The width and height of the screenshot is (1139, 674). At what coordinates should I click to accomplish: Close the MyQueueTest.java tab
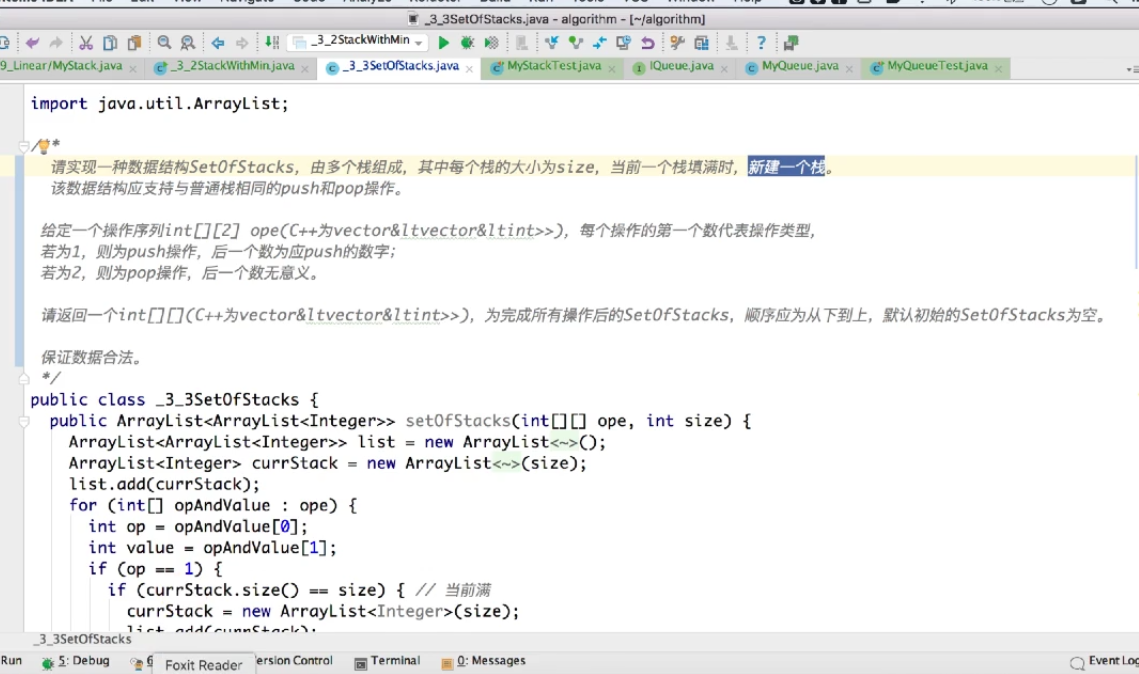[999, 69]
